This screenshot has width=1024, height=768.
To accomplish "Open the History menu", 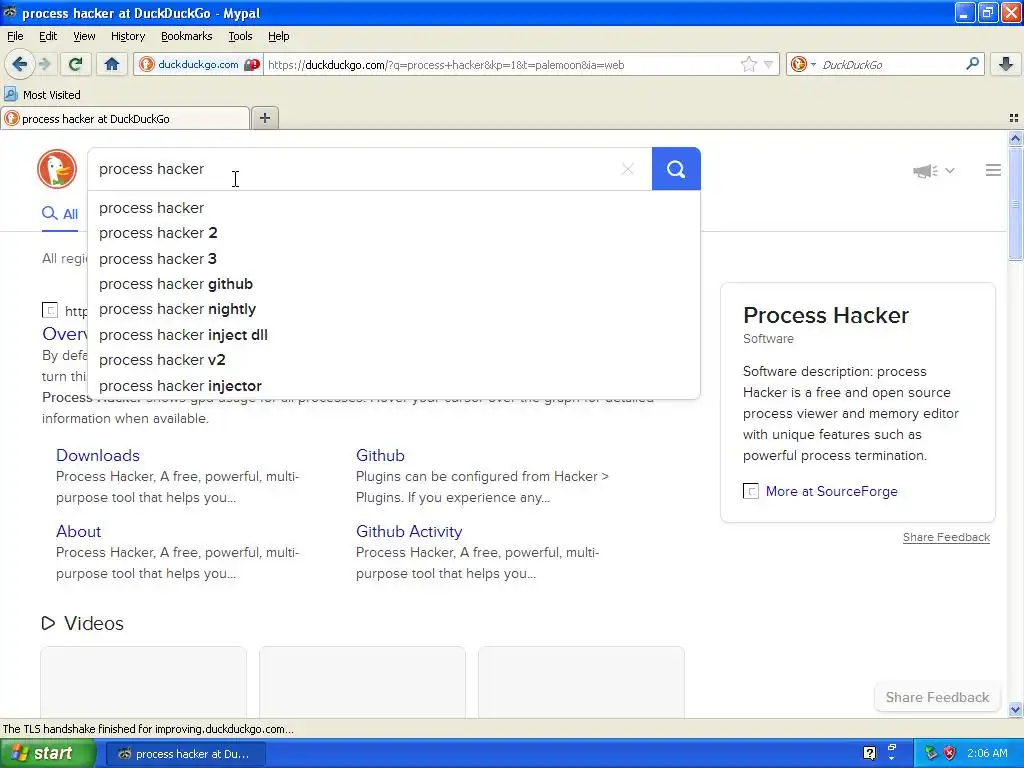I will tap(128, 36).
